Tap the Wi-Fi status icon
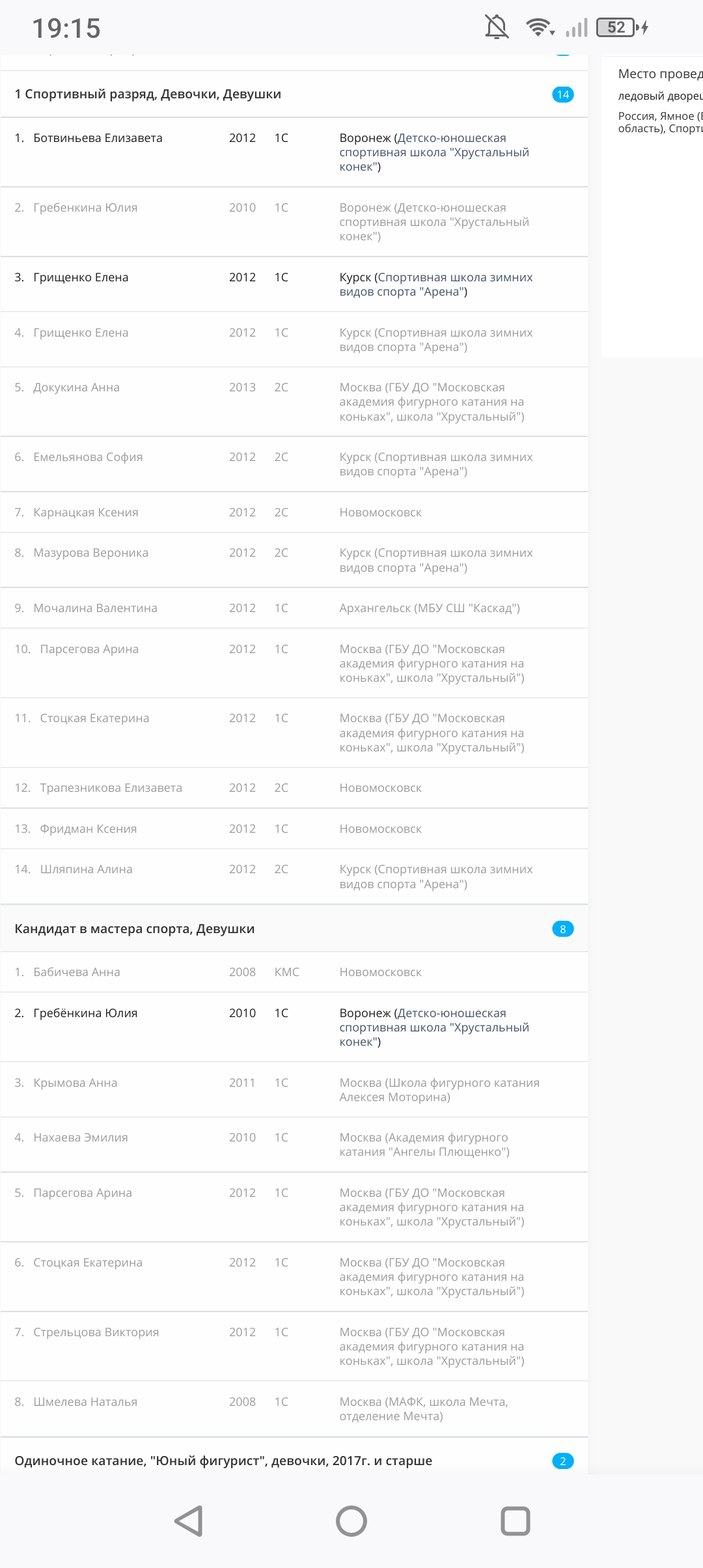Viewport: 703px width, 1568px height. pos(539,27)
